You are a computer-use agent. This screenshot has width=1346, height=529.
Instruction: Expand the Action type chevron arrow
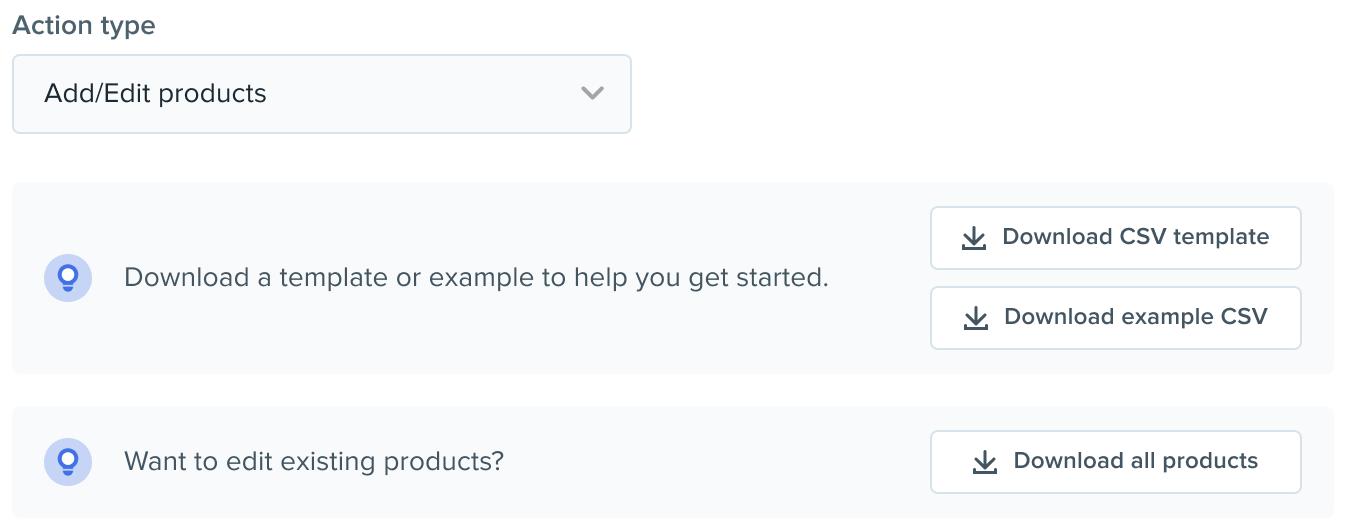tap(592, 94)
